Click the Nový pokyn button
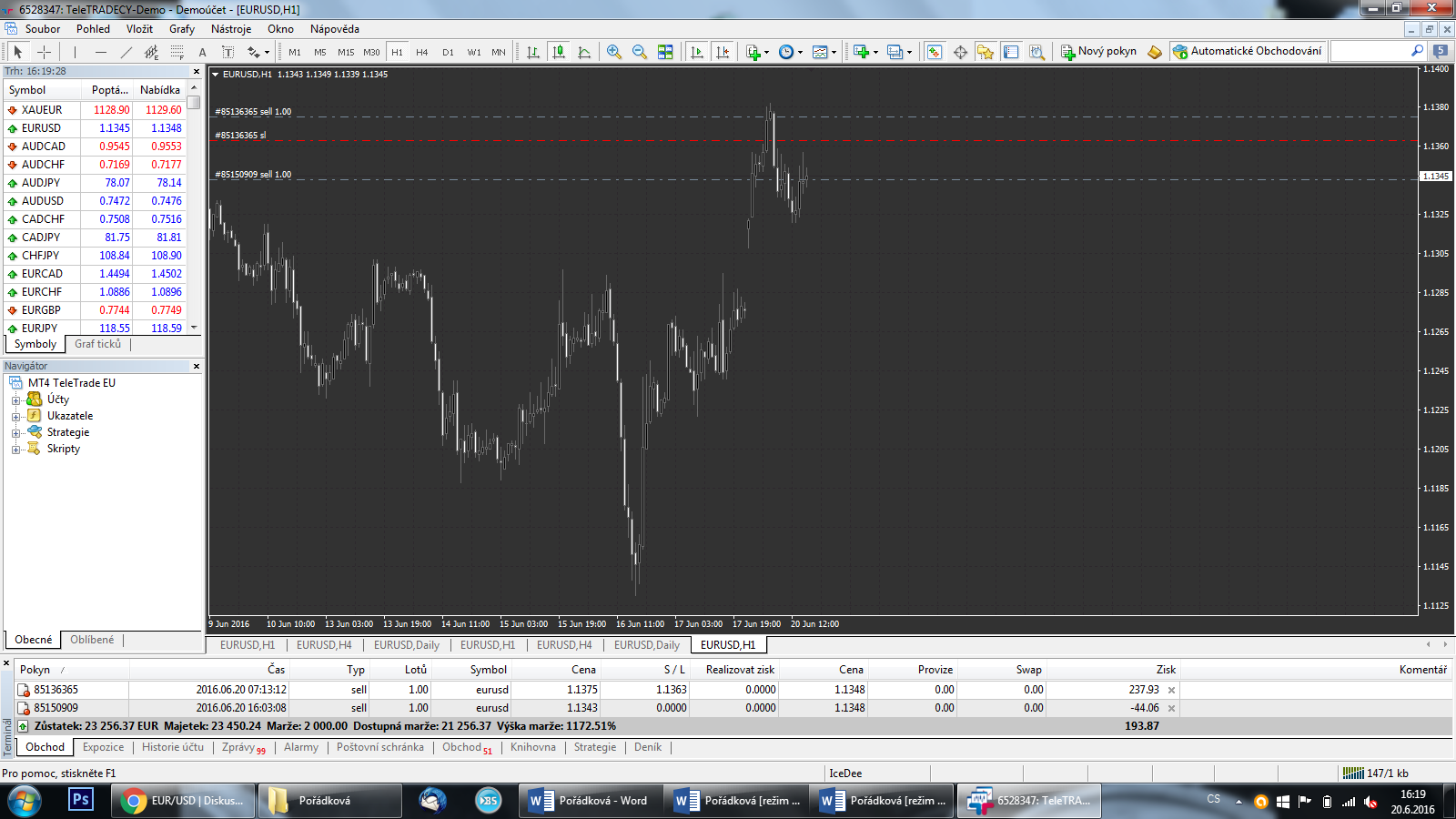 [x=1098, y=52]
